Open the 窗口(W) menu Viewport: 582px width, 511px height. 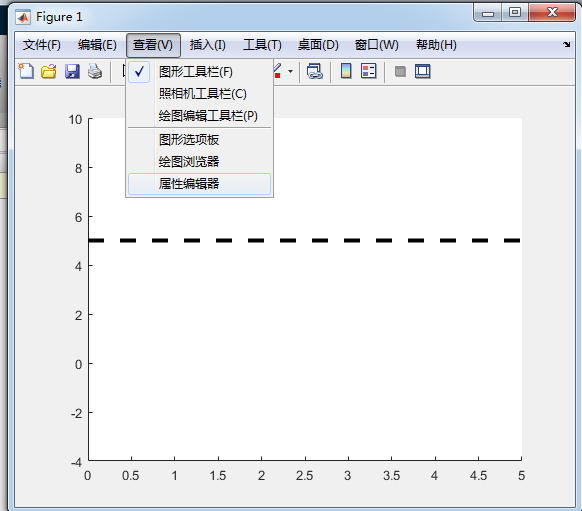point(377,45)
